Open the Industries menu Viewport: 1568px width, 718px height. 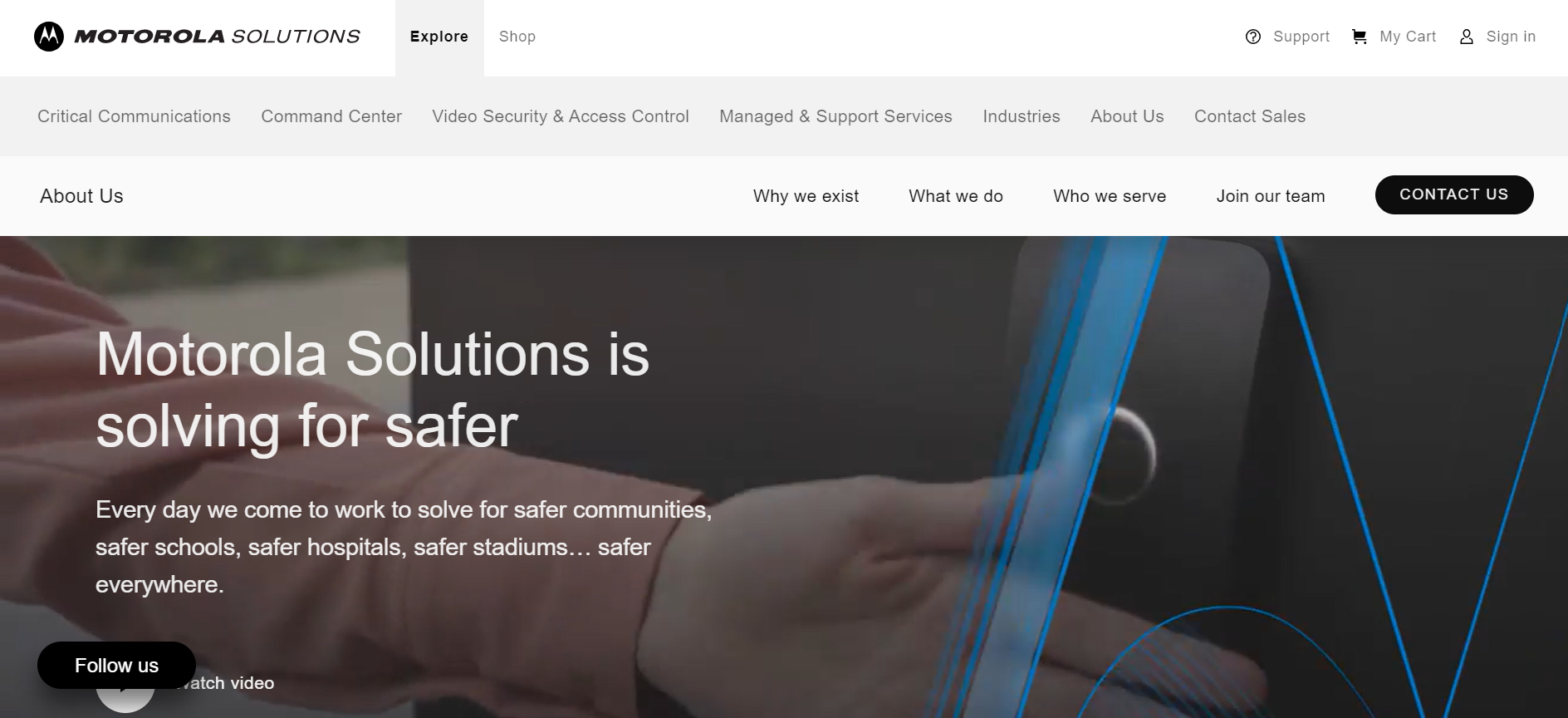1022,116
